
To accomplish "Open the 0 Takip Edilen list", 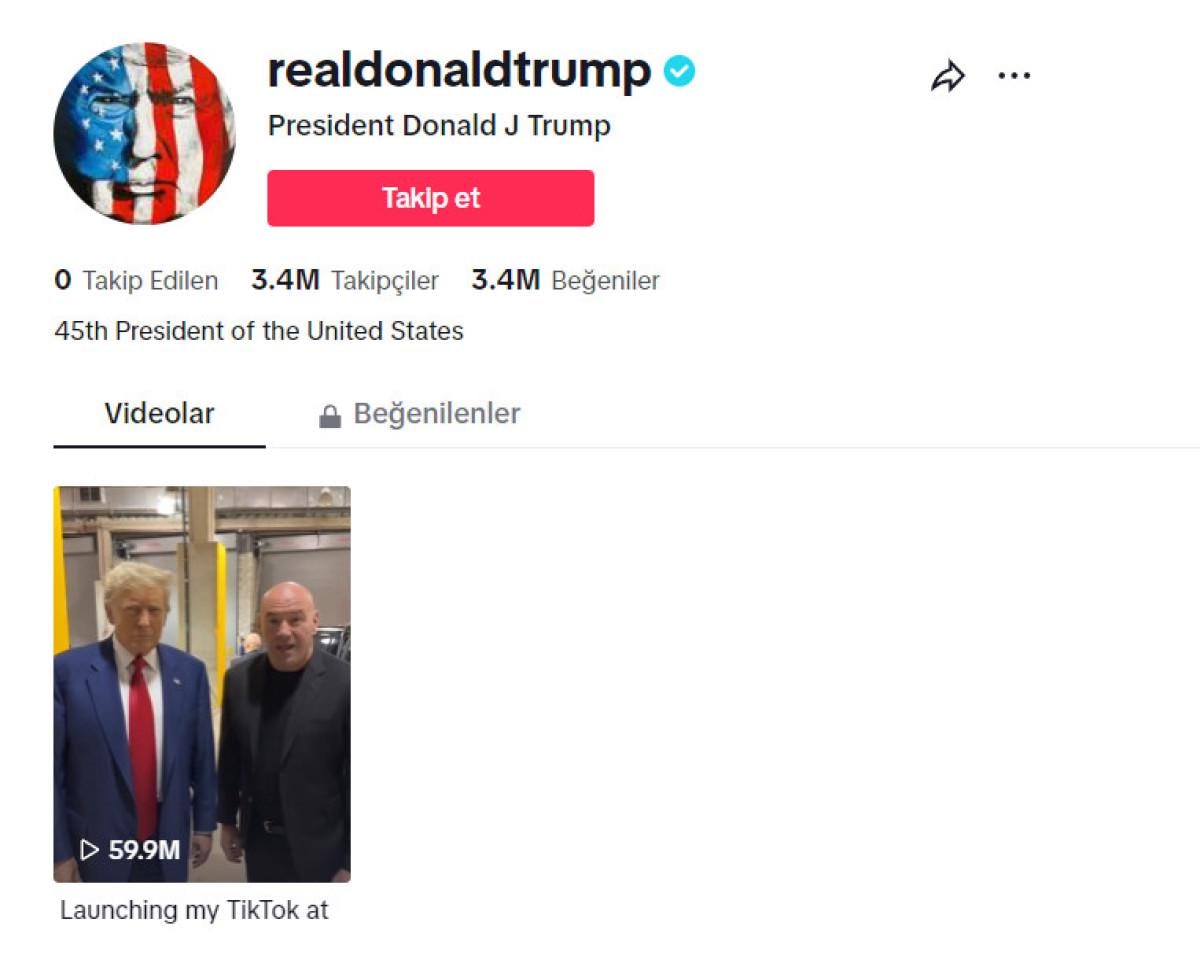I will [136, 281].
